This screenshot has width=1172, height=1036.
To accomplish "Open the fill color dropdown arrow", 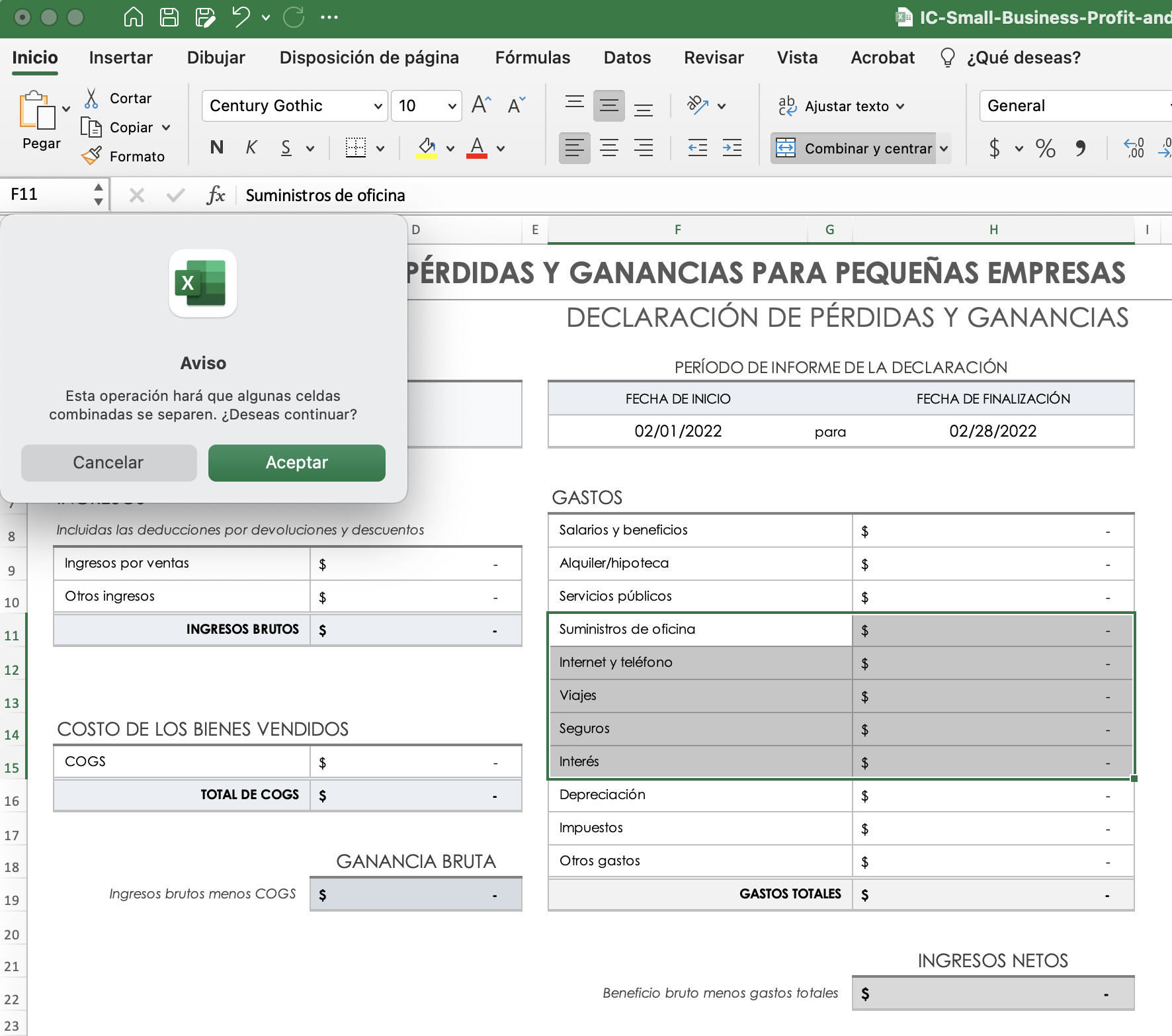I will point(450,148).
